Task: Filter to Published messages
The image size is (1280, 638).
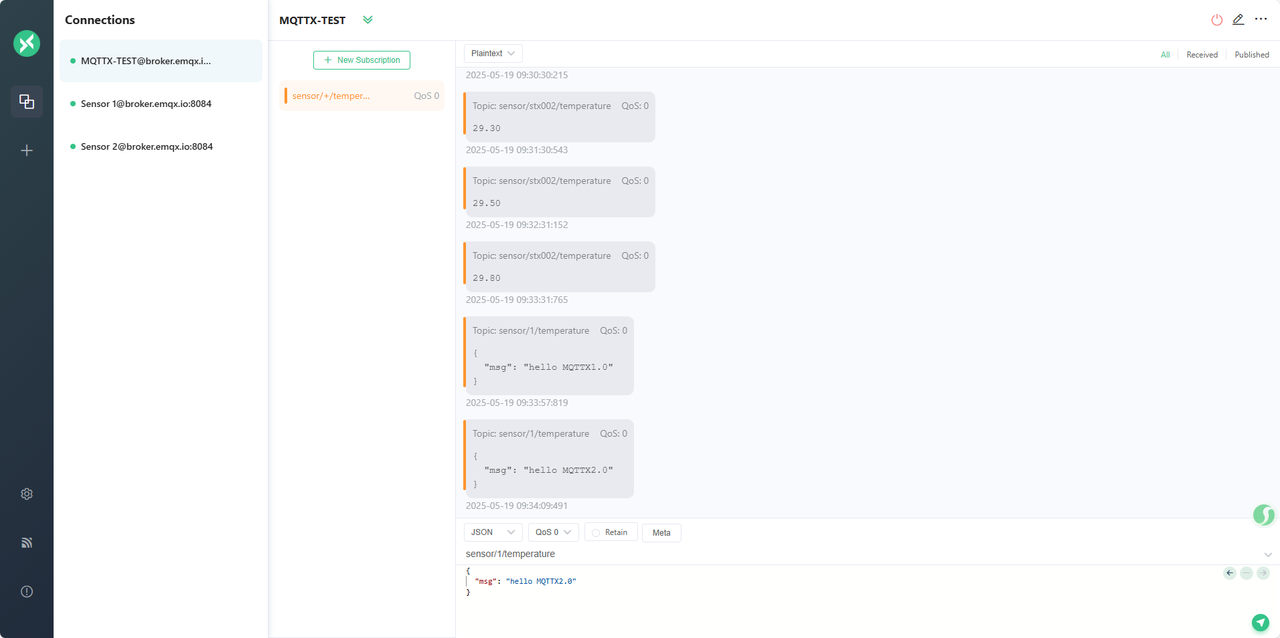Action: pos(1251,55)
